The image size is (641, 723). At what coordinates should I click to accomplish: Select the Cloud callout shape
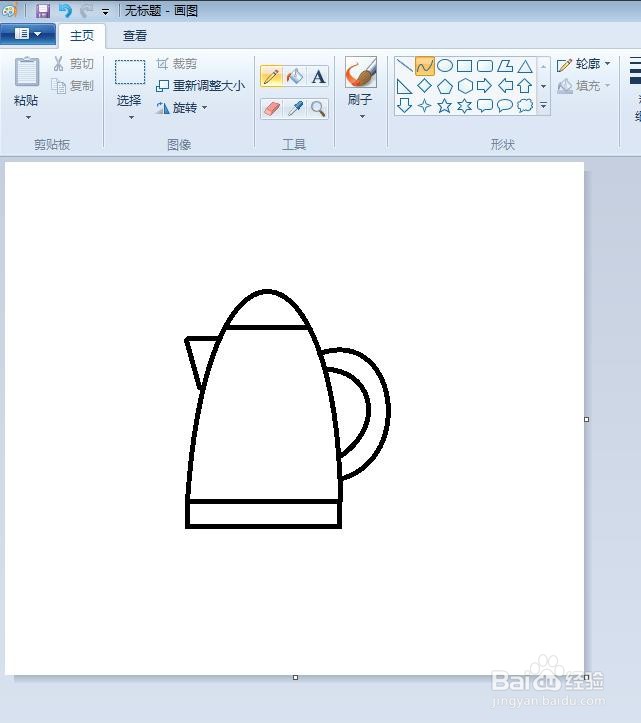tap(525, 106)
